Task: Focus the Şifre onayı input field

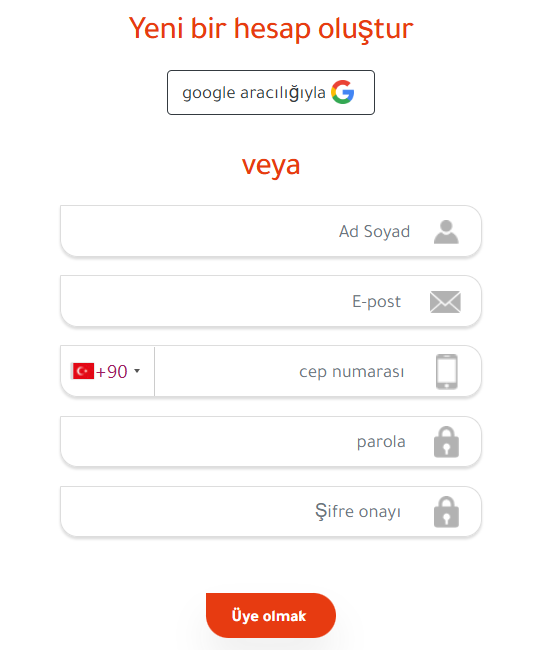Action: (x=271, y=511)
